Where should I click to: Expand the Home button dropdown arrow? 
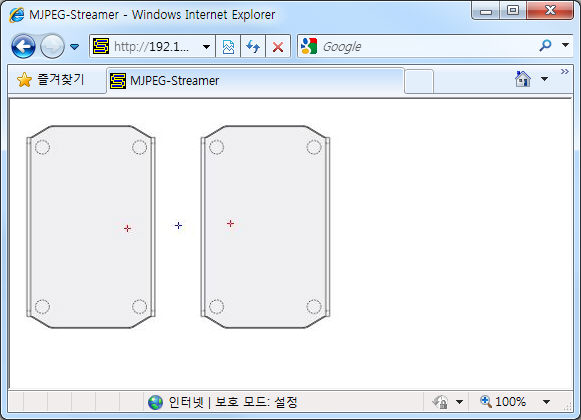point(544,79)
